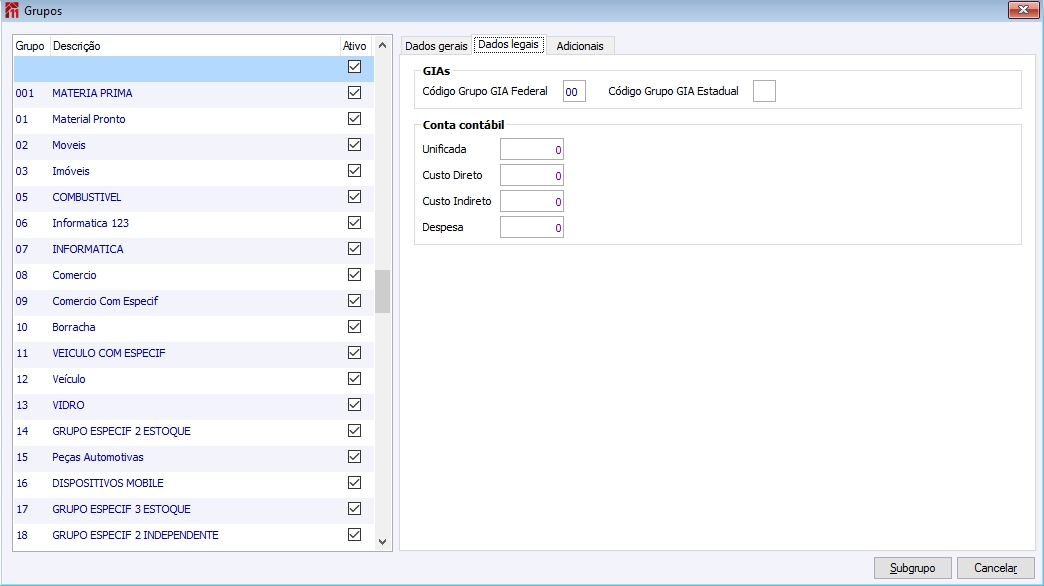1044x586 pixels.
Task: Select the VEICULO COM ESPECIF row
Action: (x=194, y=353)
